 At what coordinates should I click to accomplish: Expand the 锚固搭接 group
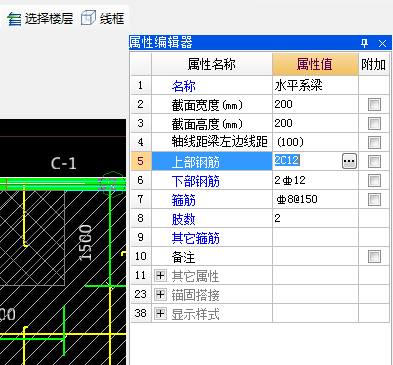point(160,295)
